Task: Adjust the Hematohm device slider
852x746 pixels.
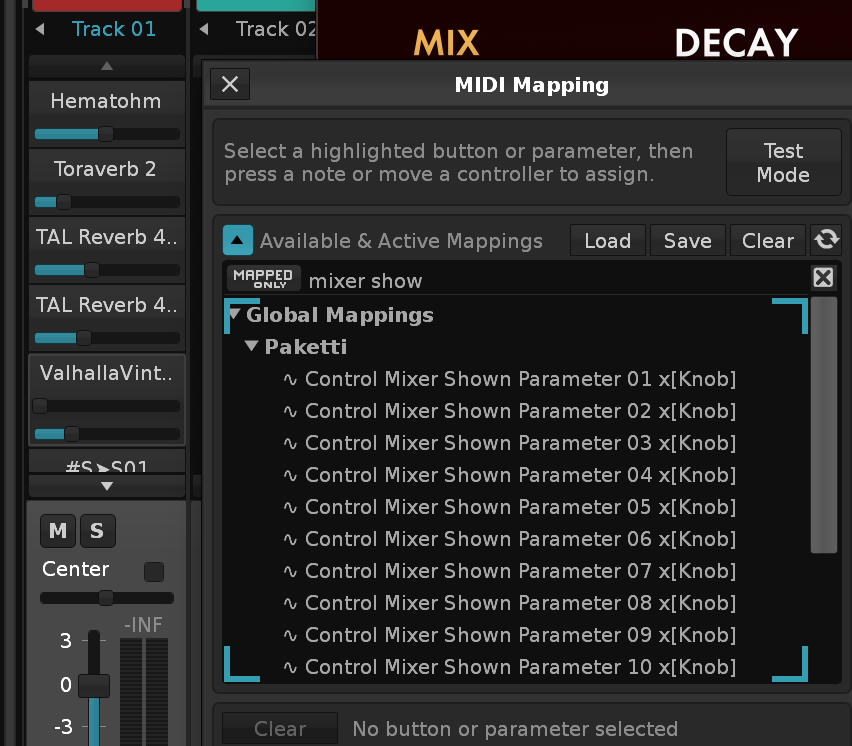Action: [x=106, y=134]
